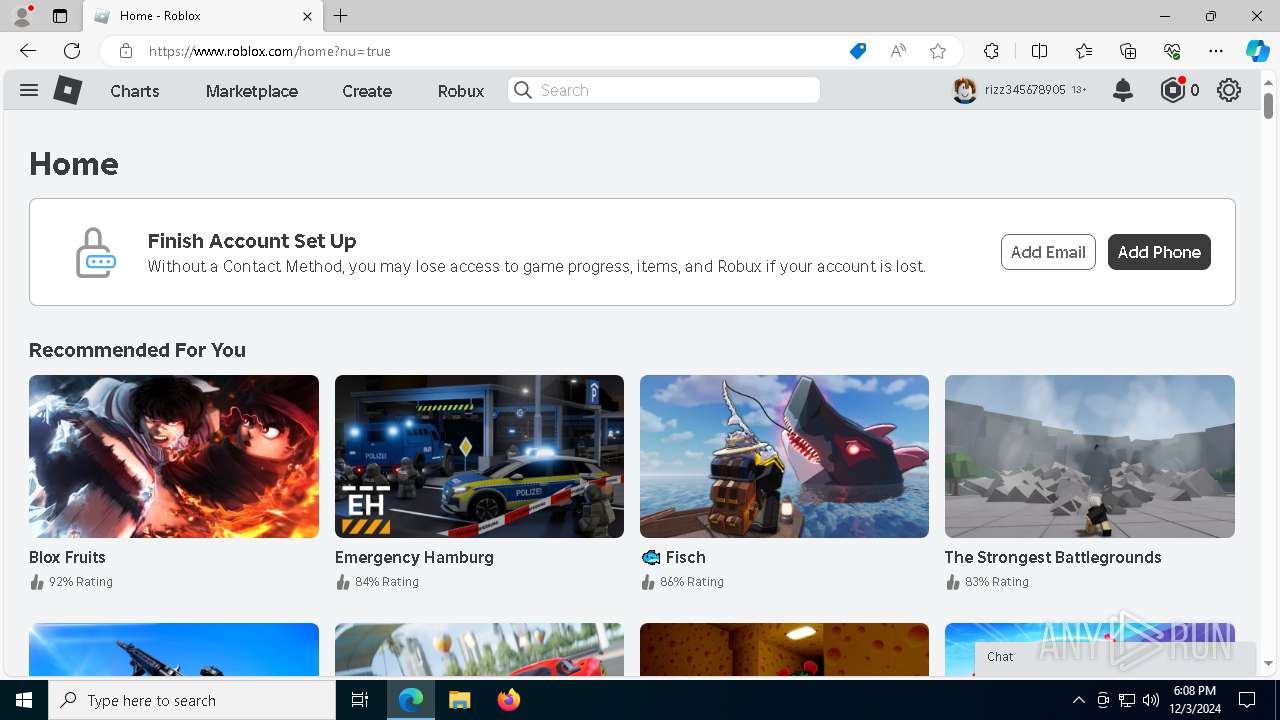
Task: Launch Firefox from the taskbar
Action: (x=509, y=700)
